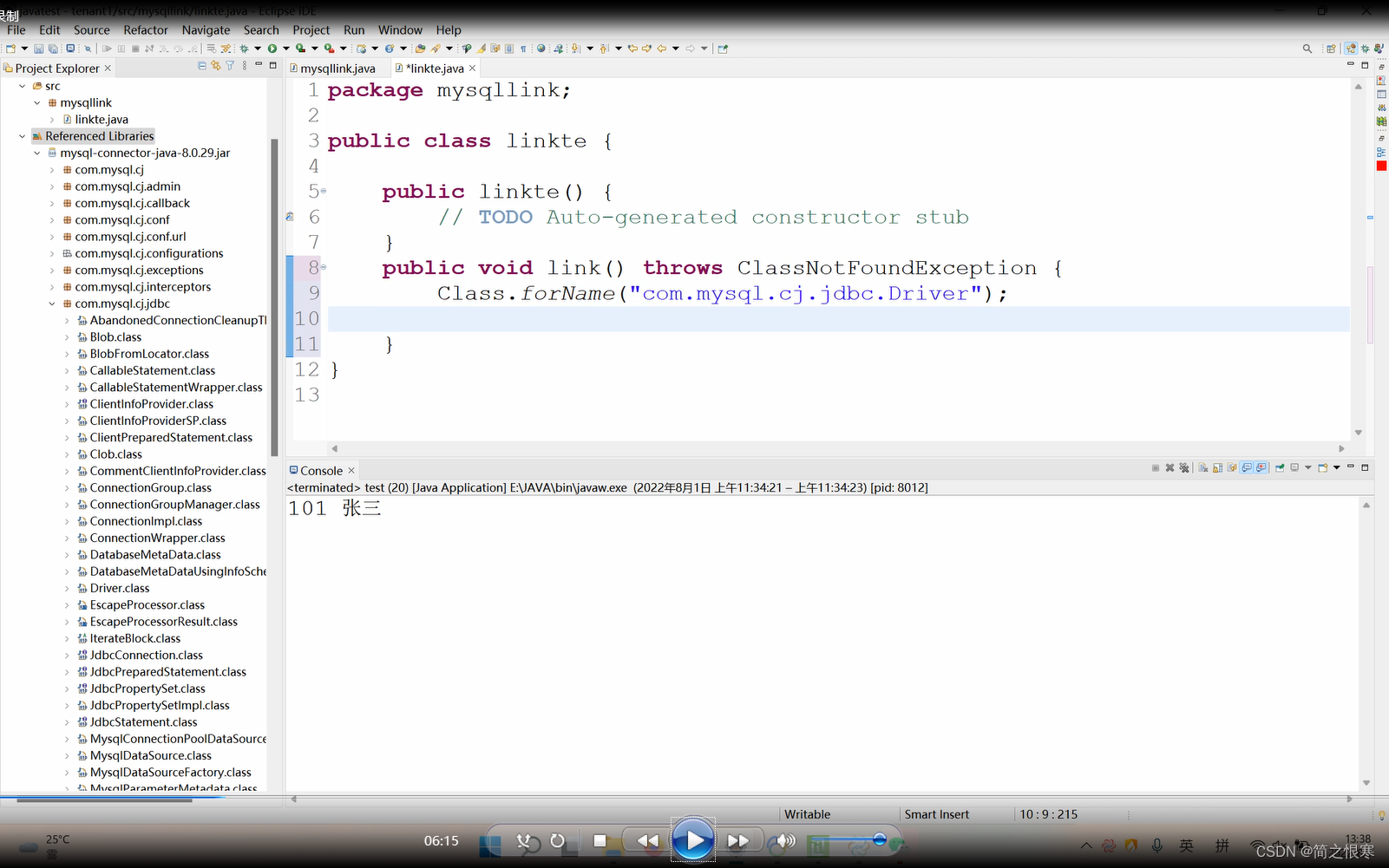This screenshot has height=868, width=1389.
Task: Click the Writable status bar field
Action: pos(808,814)
